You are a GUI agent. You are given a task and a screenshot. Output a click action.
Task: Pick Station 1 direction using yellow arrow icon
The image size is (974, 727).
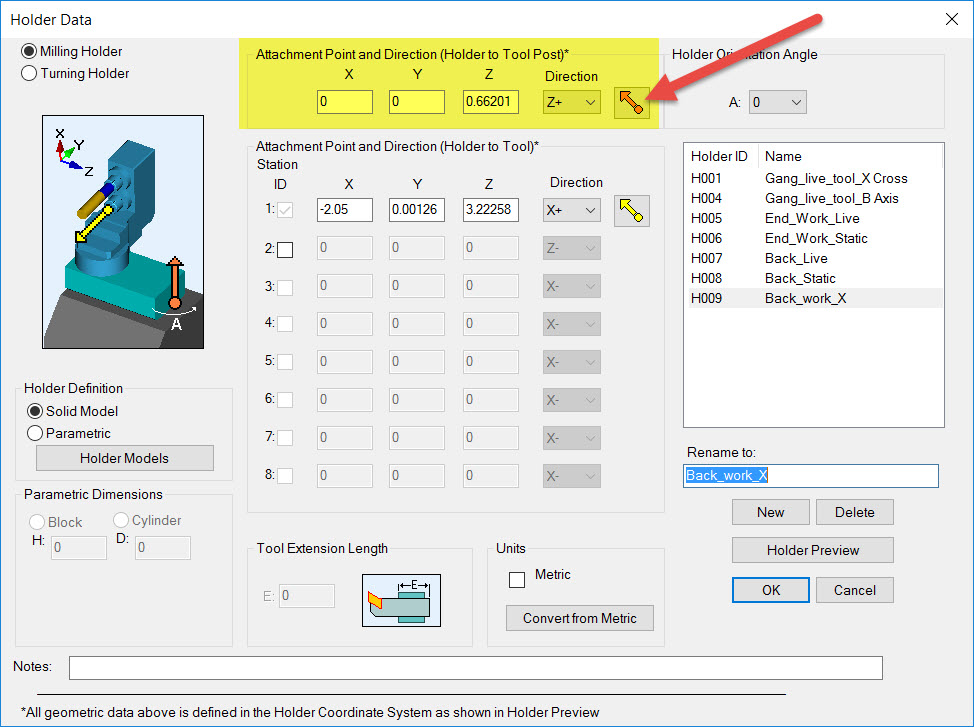[632, 210]
